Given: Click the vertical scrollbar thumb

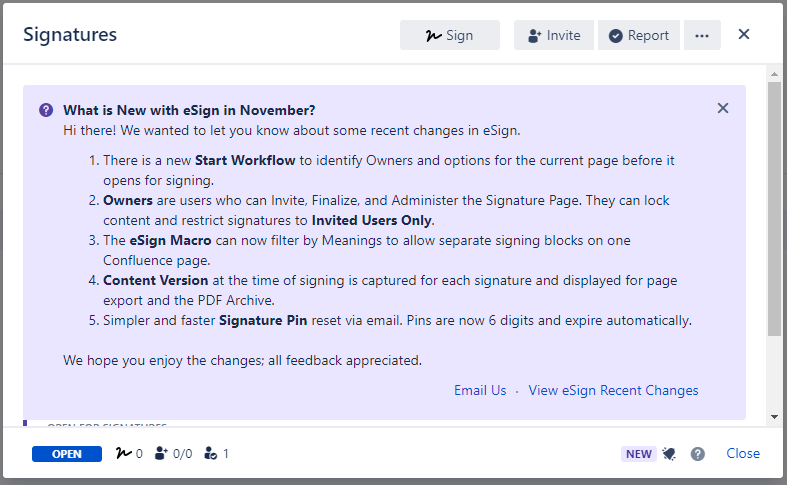Looking at the screenshot, I should tap(774, 210).
